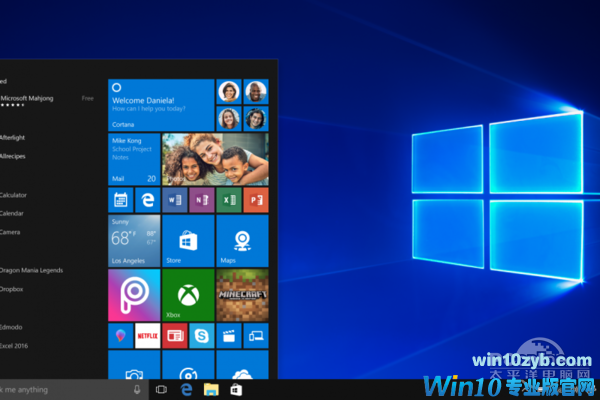The height and width of the screenshot is (400, 600).
Task: Launch Edge from the taskbar
Action: pos(186,390)
